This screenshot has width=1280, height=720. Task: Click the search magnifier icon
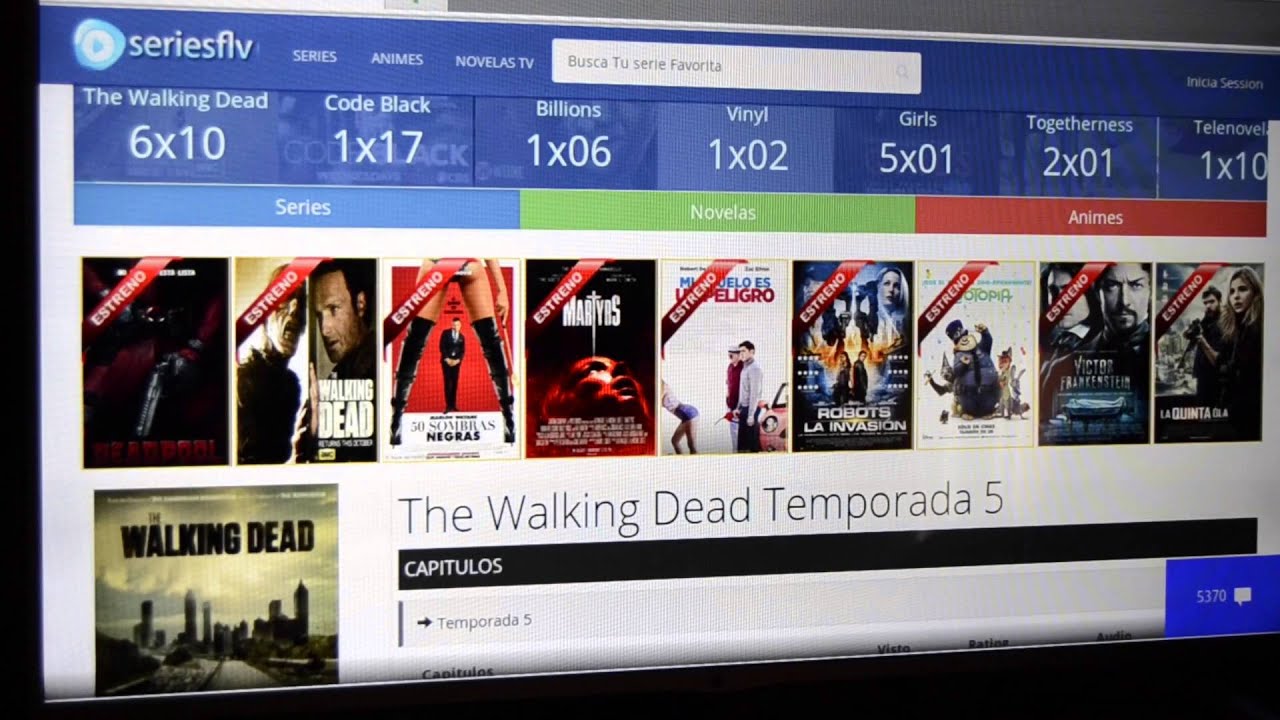coord(902,71)
